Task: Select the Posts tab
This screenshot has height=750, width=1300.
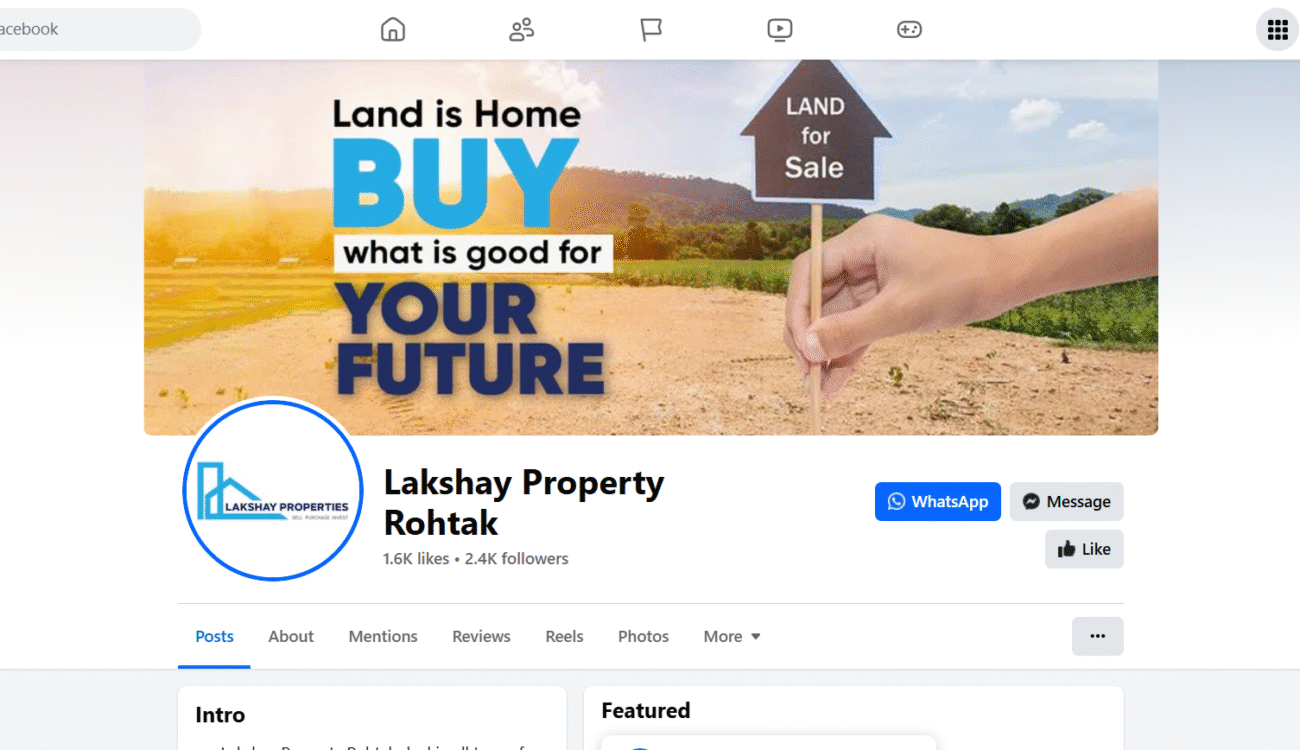Action: pos(214,636)
